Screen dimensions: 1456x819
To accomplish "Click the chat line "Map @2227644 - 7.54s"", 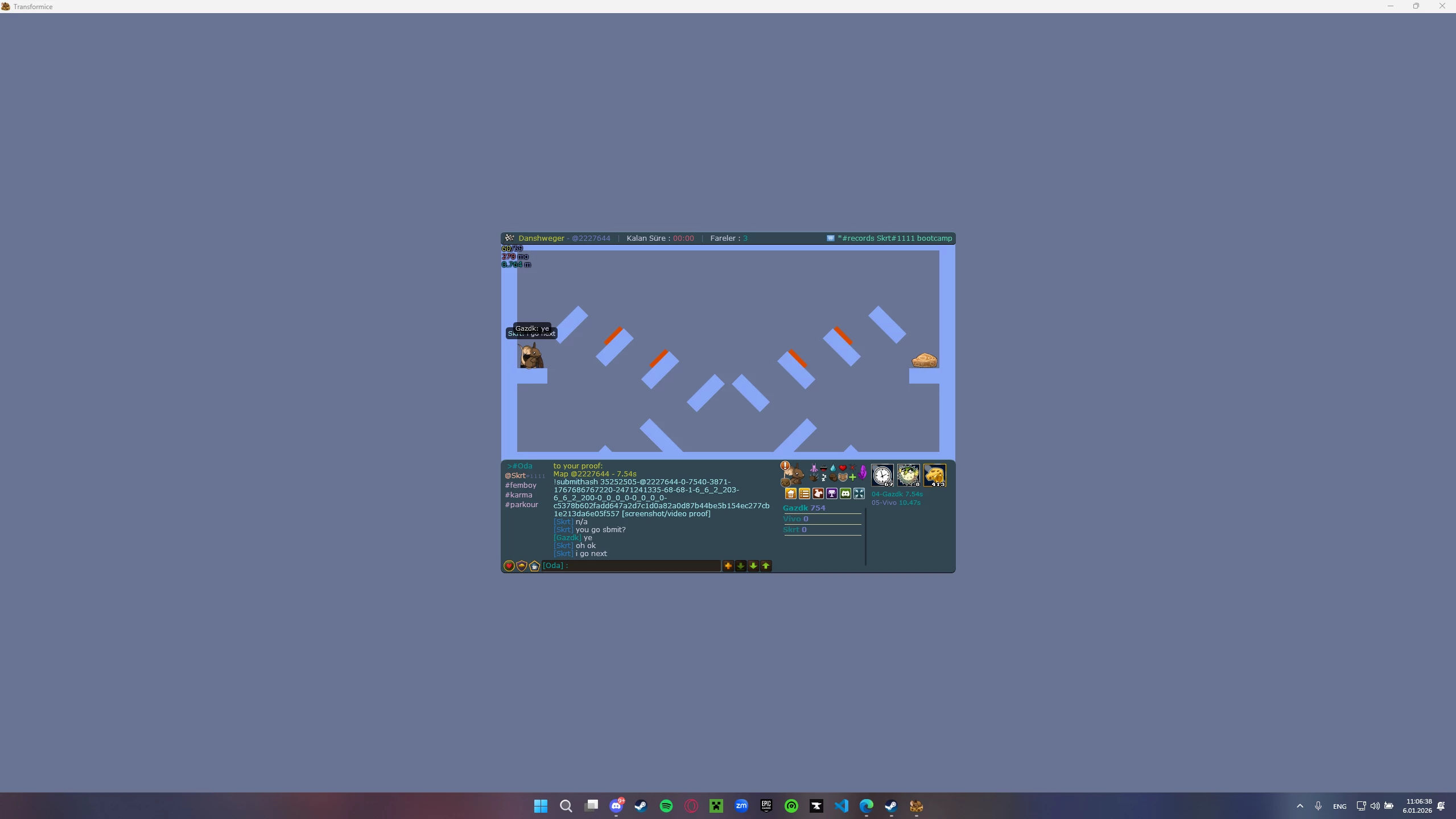I will tap(595, 474).
